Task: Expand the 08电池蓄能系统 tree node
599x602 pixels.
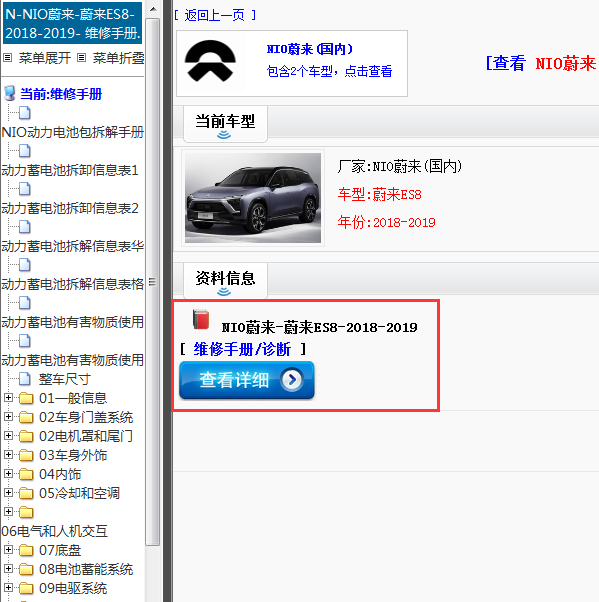Action: (8, 569)
